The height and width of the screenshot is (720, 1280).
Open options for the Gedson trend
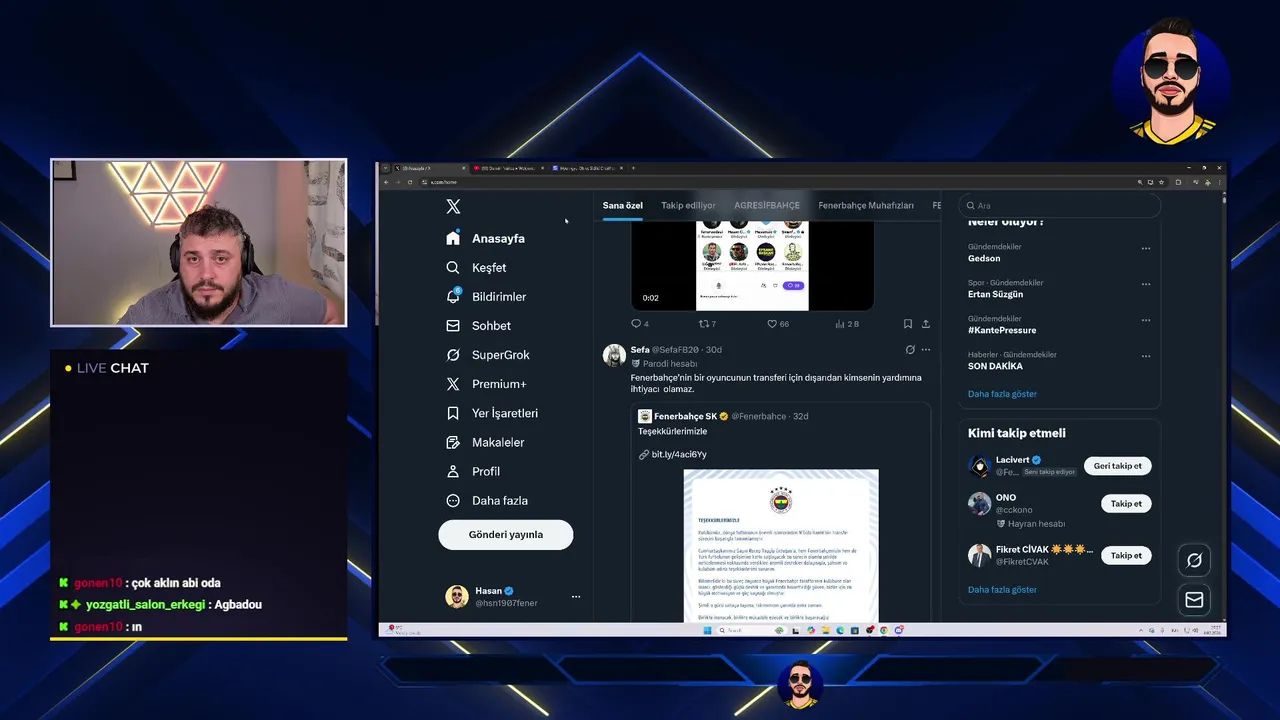[1146, 248]
